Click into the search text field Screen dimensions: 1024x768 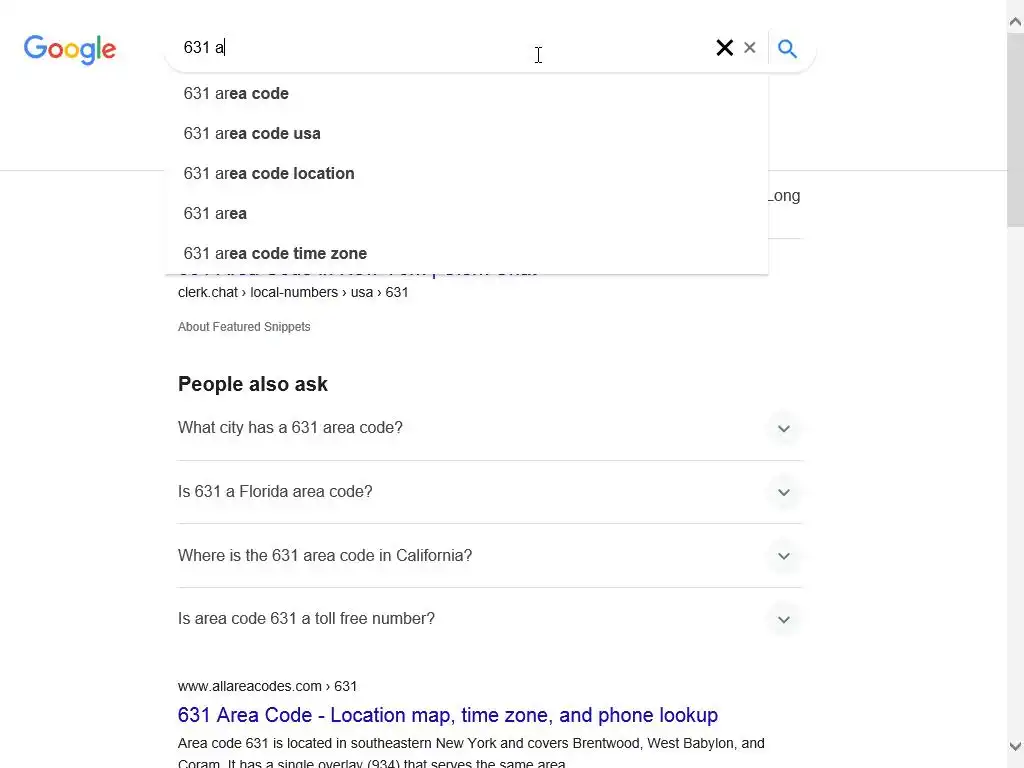[440, 48]
